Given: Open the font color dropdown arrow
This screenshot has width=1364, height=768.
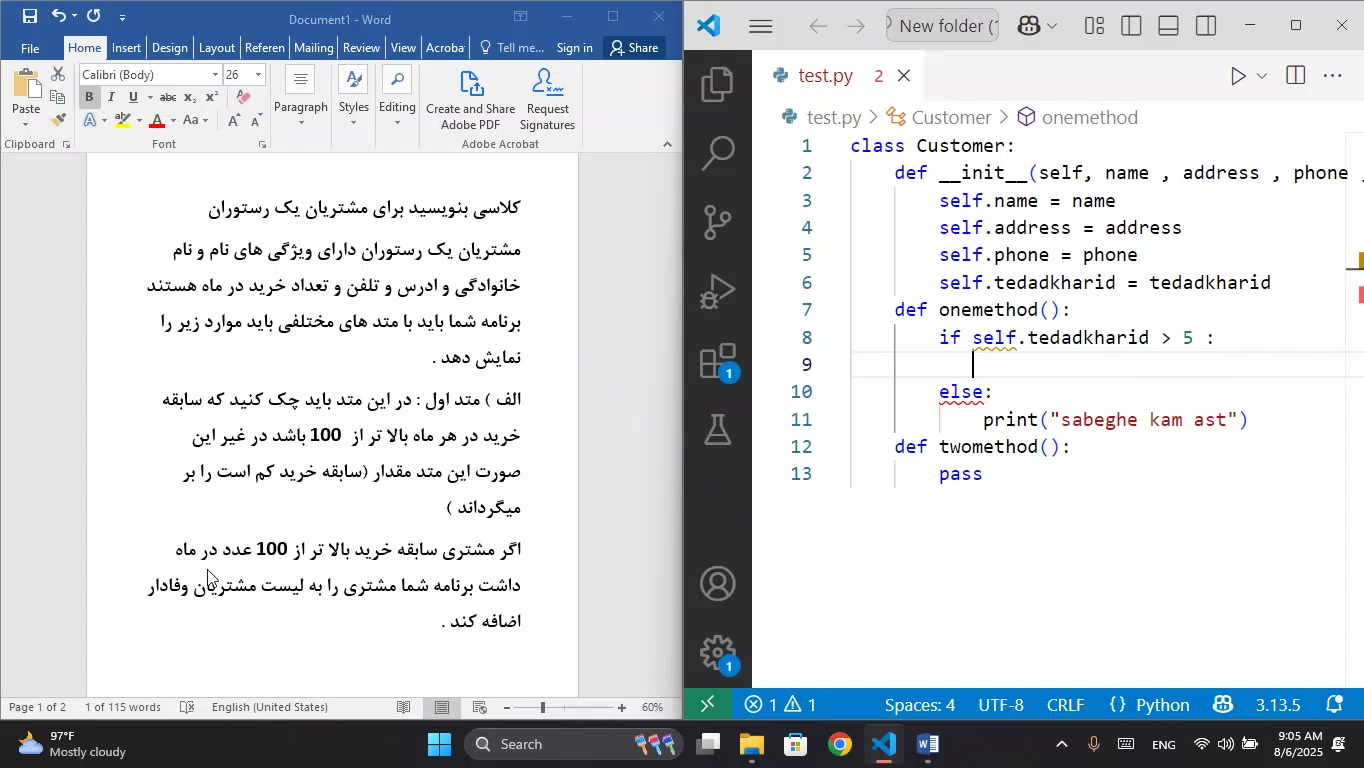Looking at the screenshot, I should 173,121.
